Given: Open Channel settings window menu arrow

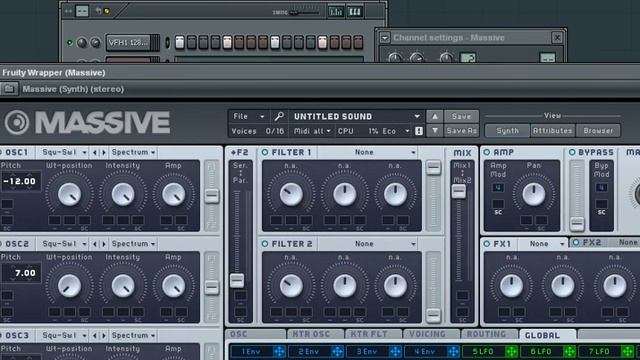Looking at the screenshot, I should (x=384, y=38).
